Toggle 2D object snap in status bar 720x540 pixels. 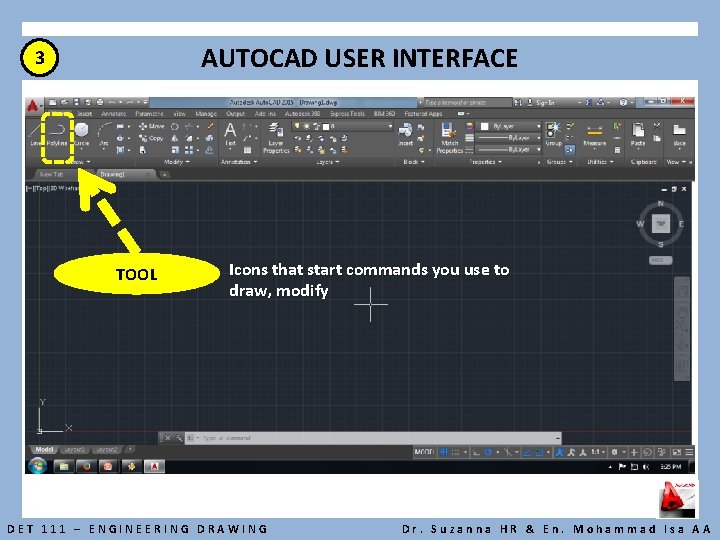[x=539, y=452]
